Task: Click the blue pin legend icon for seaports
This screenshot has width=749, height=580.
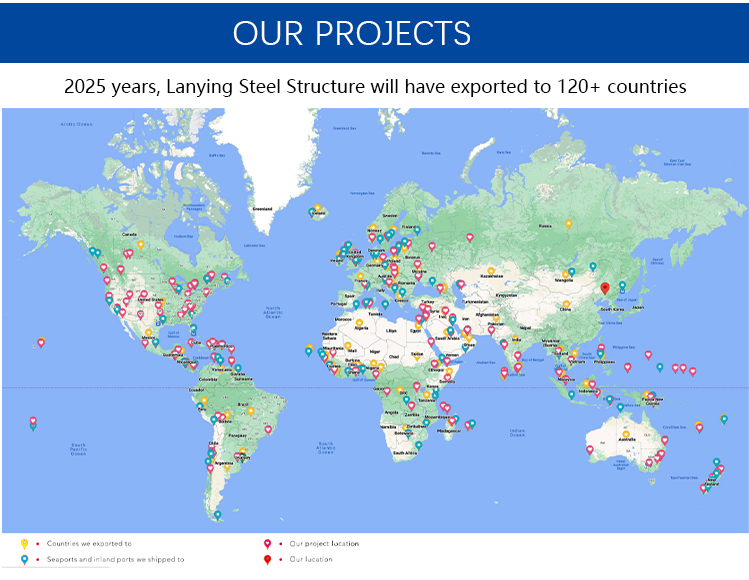Action: 25,559
